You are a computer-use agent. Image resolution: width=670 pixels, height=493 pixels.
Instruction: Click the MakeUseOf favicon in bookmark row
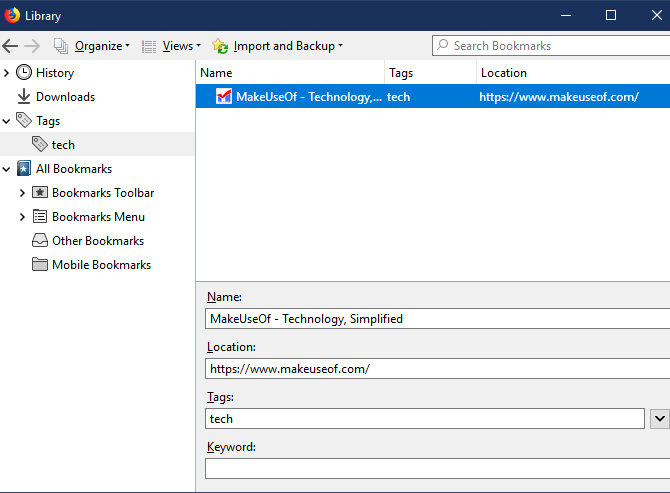click(x=223, y=97)
